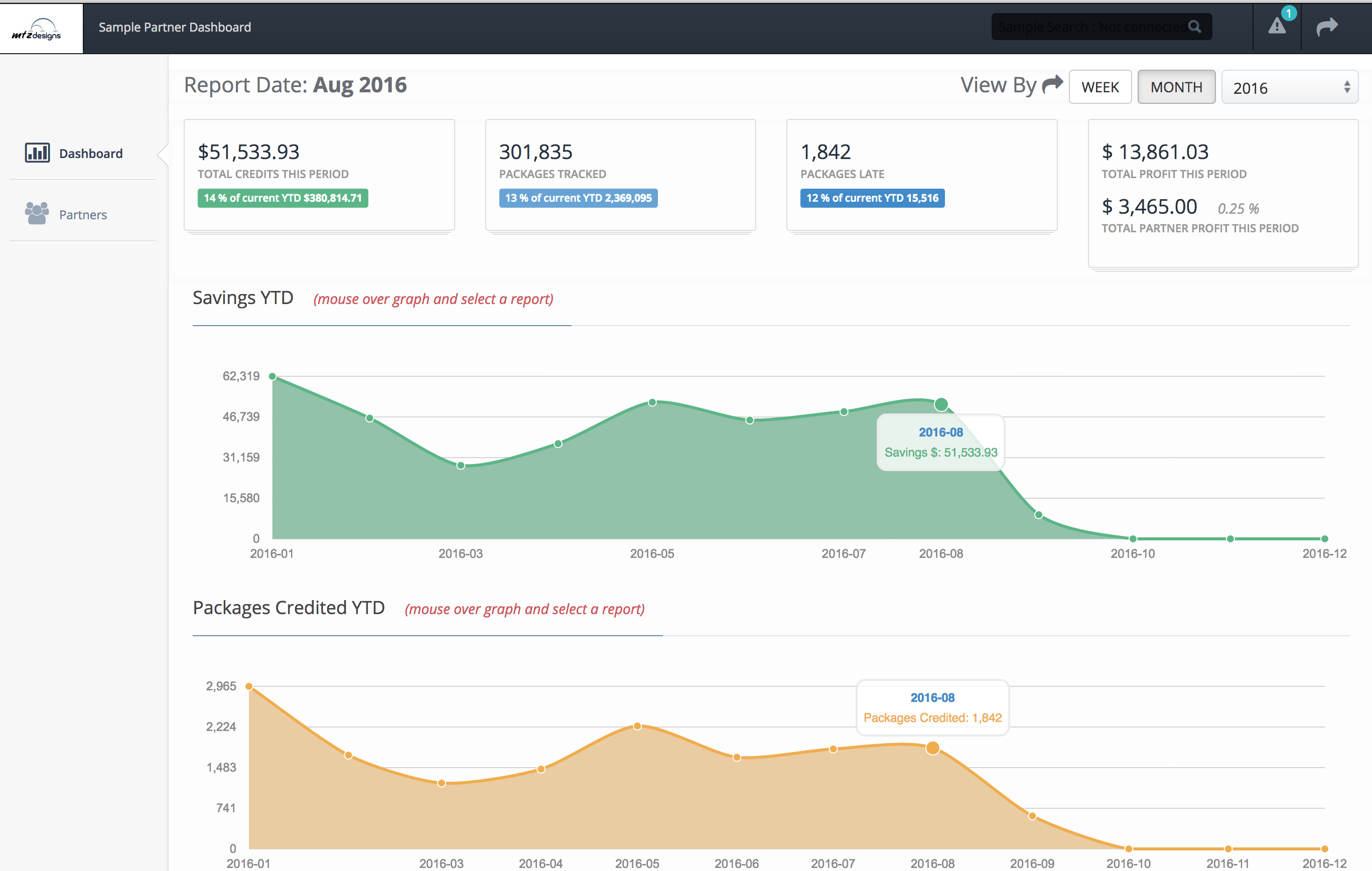The image size is (1372, 871).
Task: Open the 2016 year dropdown
Action: pos(1289,87)
